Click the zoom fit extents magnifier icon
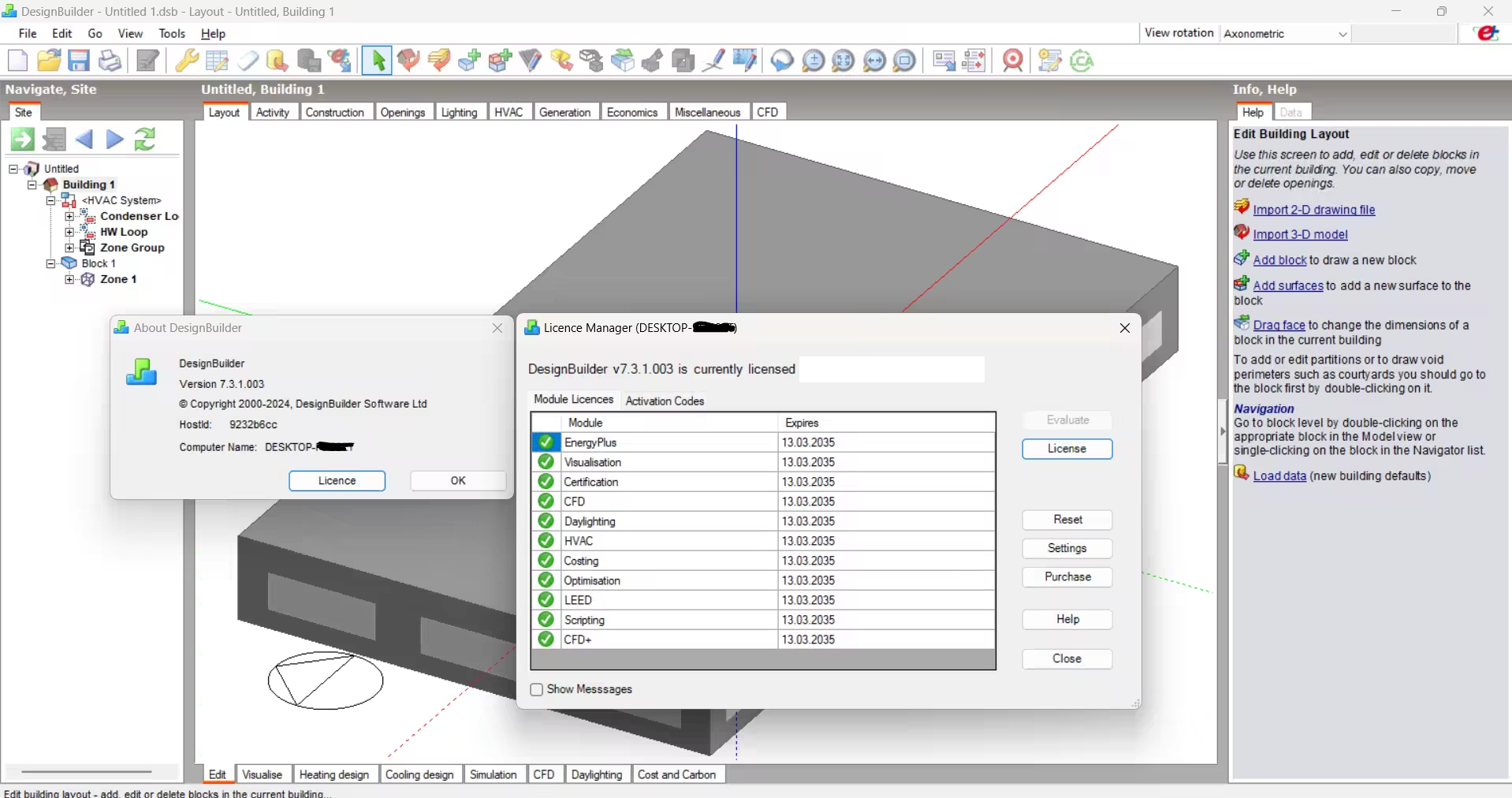 click(x=844, y=61)
